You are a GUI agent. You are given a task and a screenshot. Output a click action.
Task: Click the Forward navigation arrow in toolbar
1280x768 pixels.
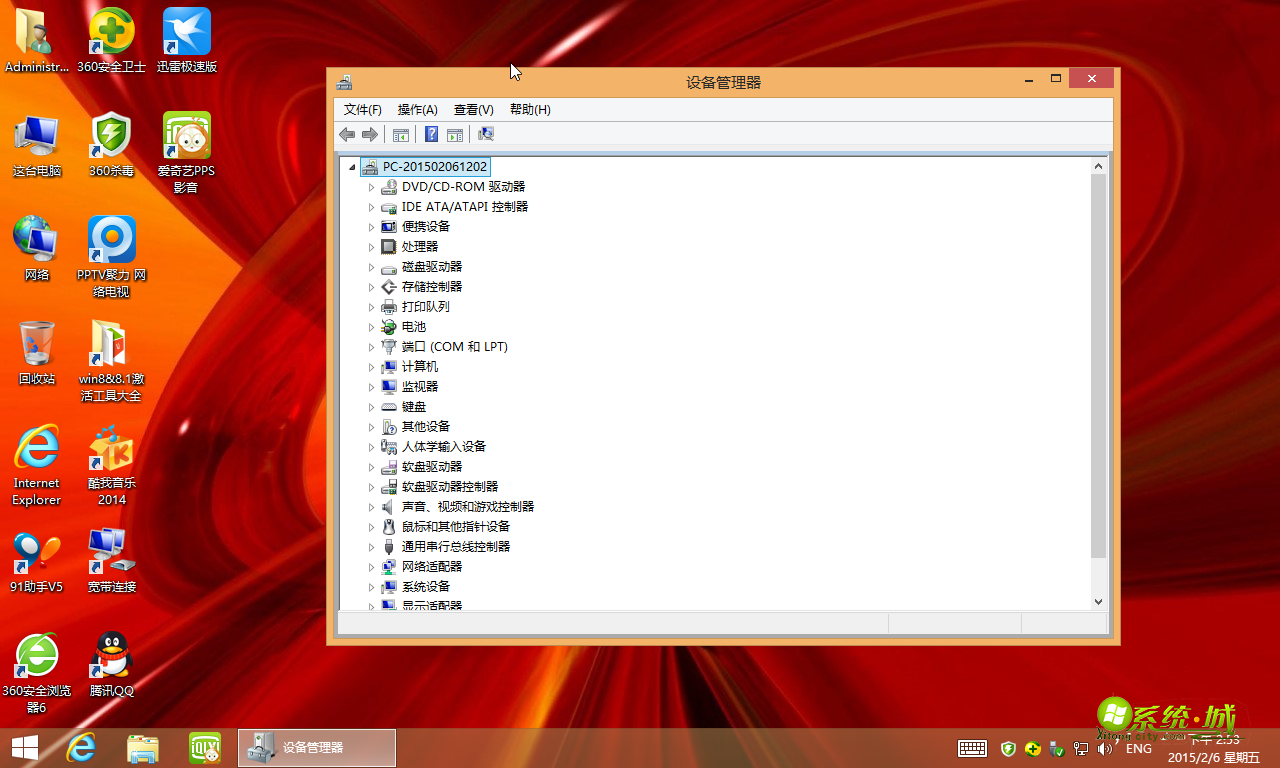pyautogui.click(x=369, y=133)
